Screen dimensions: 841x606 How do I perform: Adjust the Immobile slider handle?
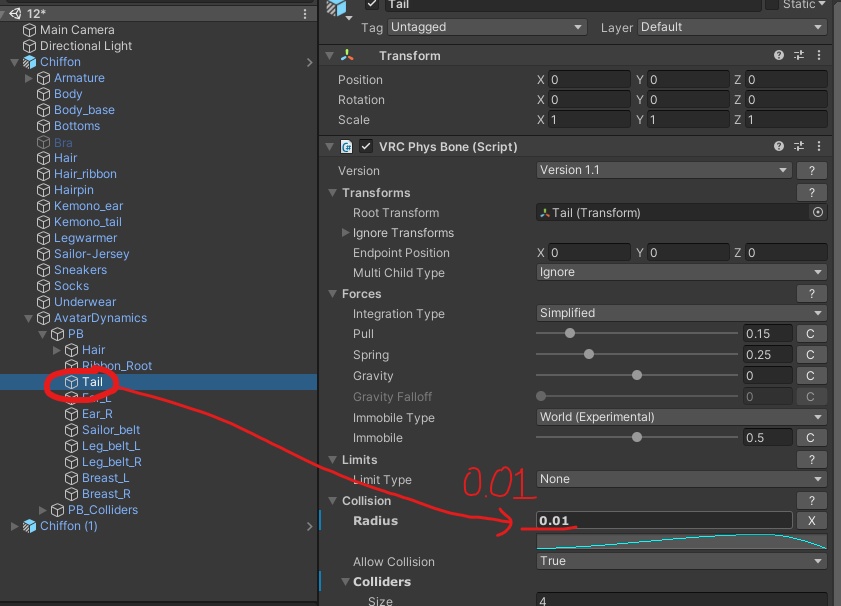[637, 437]
